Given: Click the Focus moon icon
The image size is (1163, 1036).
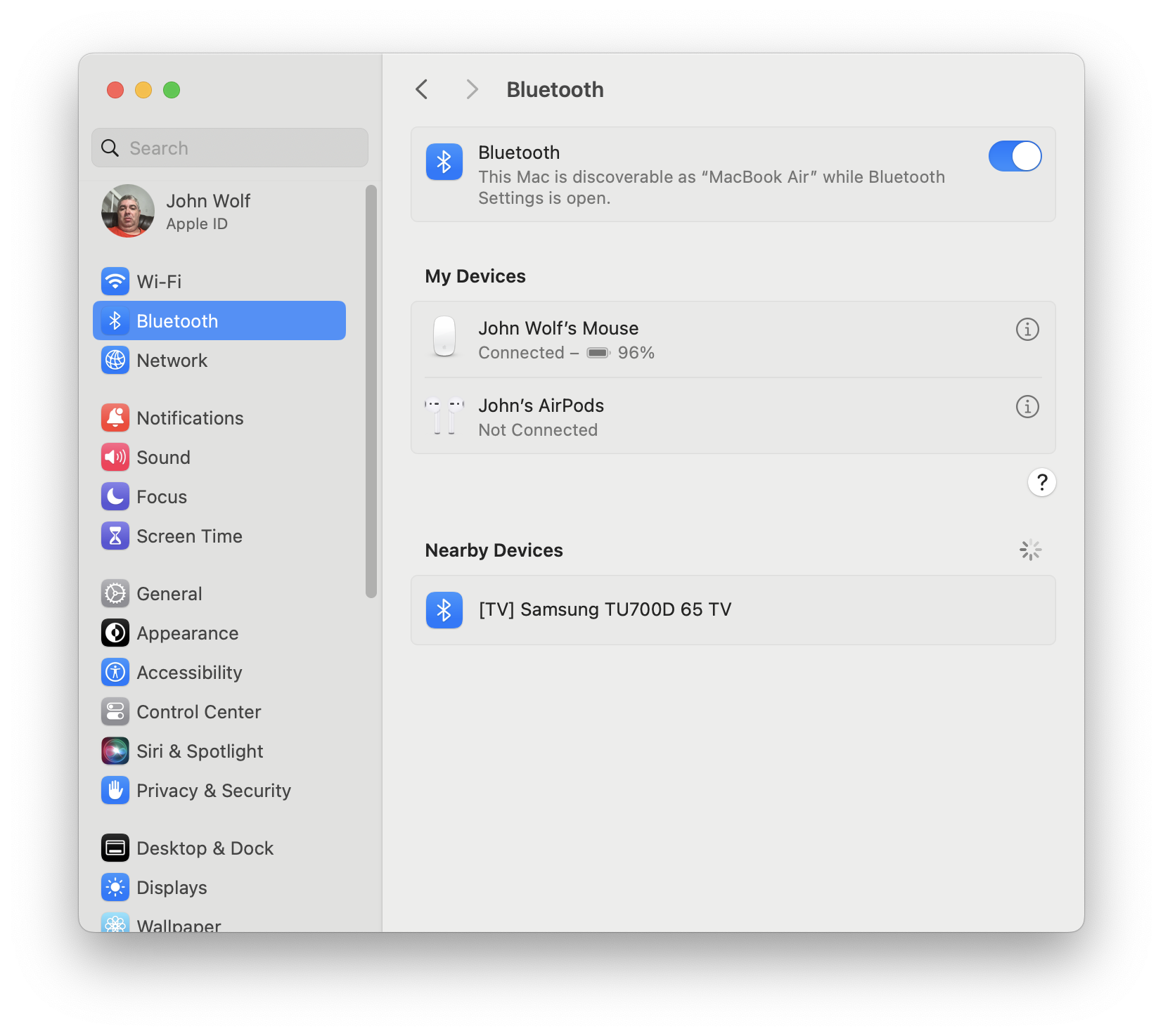Looking at the screenshot, I should click(115, 496).
